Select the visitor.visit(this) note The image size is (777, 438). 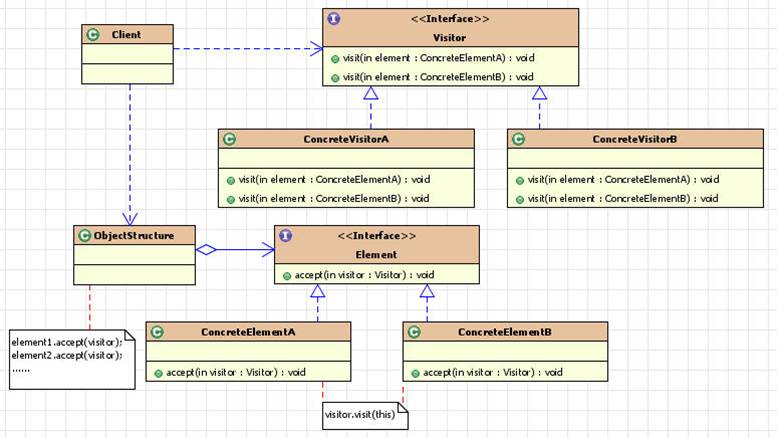pyautogui.click(x=365, y=415)
